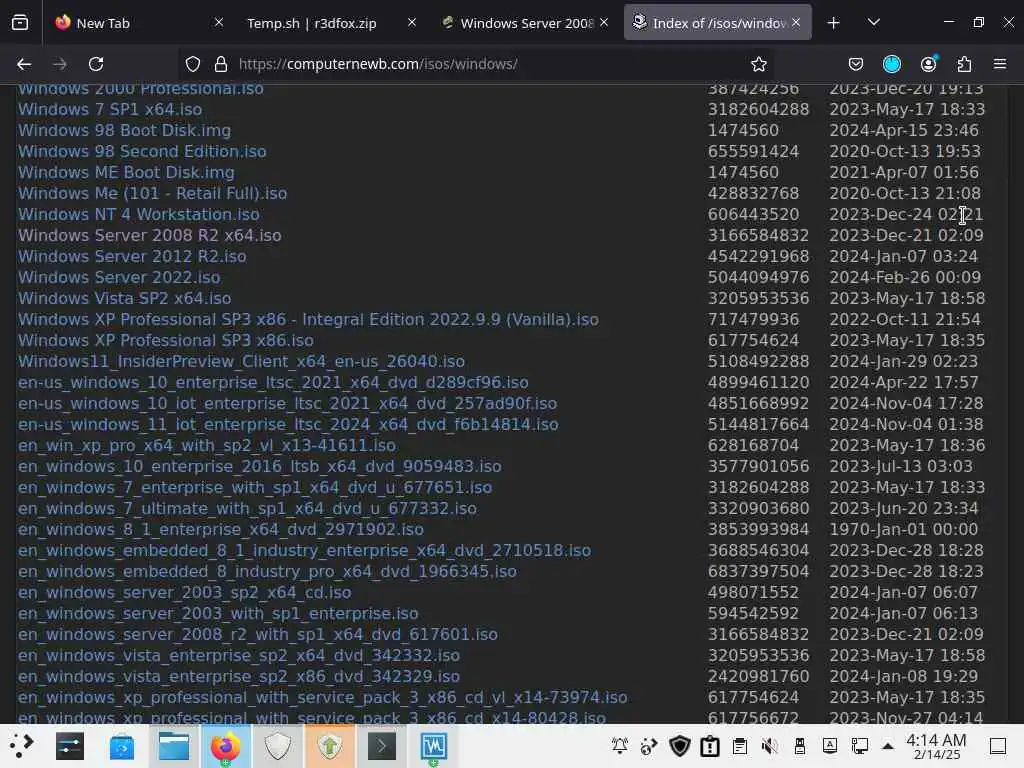Open en_windows_server_2003_sp2_x64_cd.iso
The width and height of the screenshot is (1024, 768).
click(184, 592)
